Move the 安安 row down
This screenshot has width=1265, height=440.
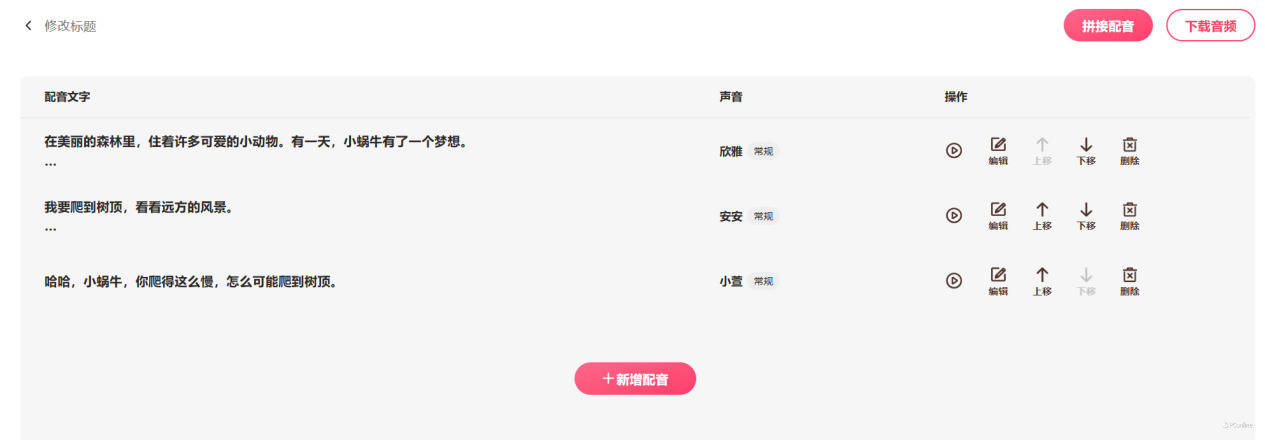[x=1086, y=216]
